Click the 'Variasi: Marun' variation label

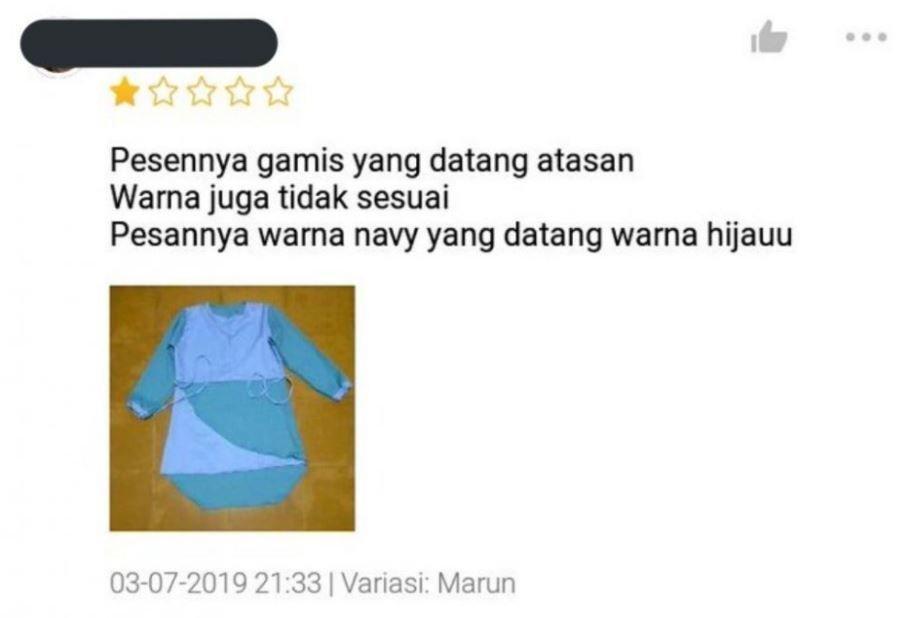pyautogui.click(x=429, y=583)
